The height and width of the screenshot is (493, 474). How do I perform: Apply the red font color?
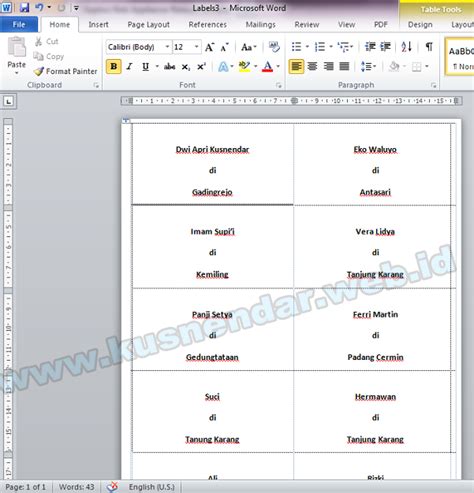(267, 67)
